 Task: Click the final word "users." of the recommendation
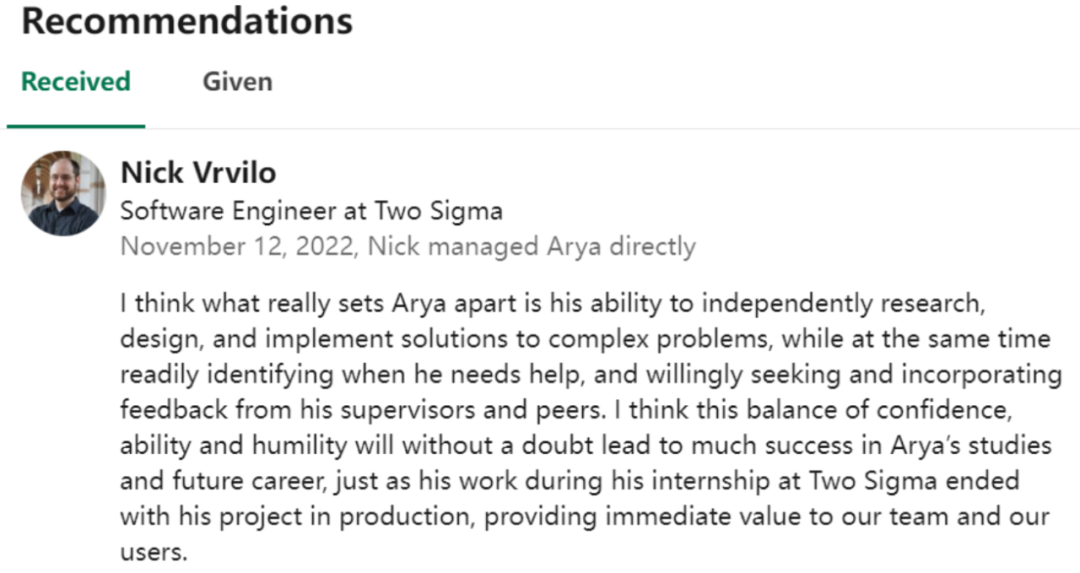pyautogui.click(x=154, y=552)
